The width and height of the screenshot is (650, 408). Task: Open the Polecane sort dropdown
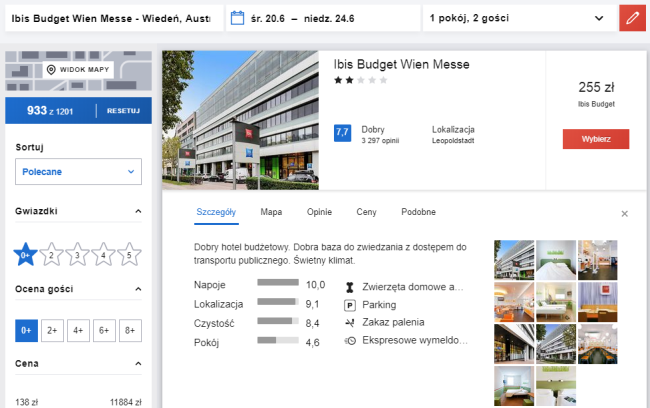(x=78, y=172)
